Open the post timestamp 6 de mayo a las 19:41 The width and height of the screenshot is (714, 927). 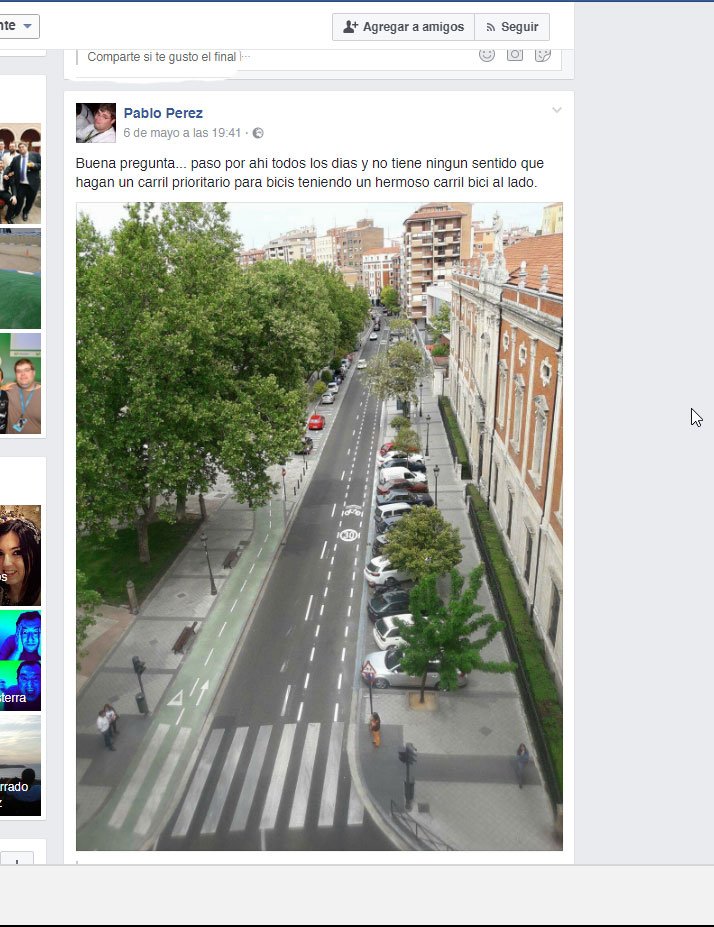click(182, 133)
